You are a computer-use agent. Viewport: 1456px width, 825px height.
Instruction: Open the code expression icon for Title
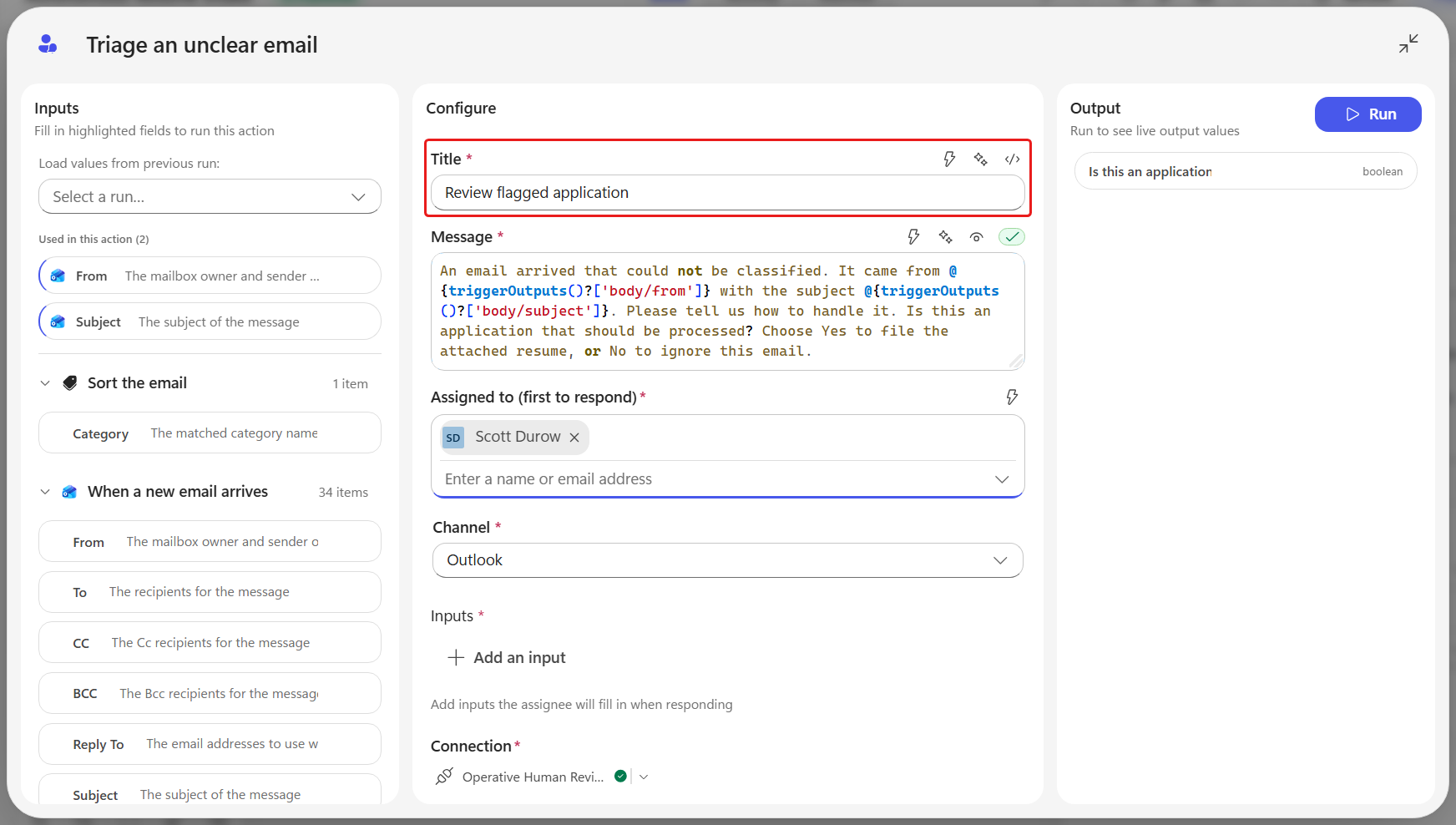click(x=1012, y=159)
